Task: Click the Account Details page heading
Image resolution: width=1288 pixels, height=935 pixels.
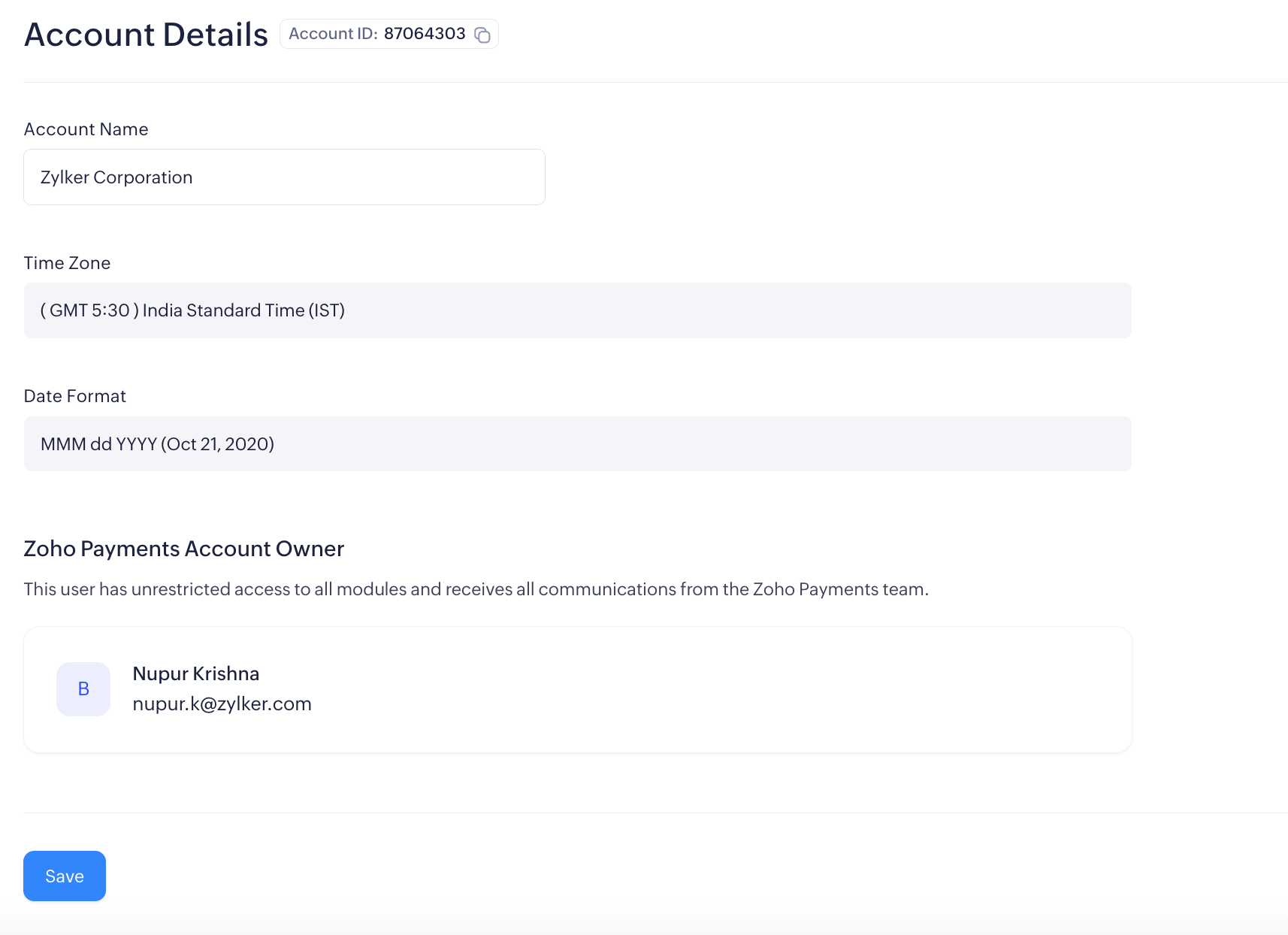Action: point(146,35)
